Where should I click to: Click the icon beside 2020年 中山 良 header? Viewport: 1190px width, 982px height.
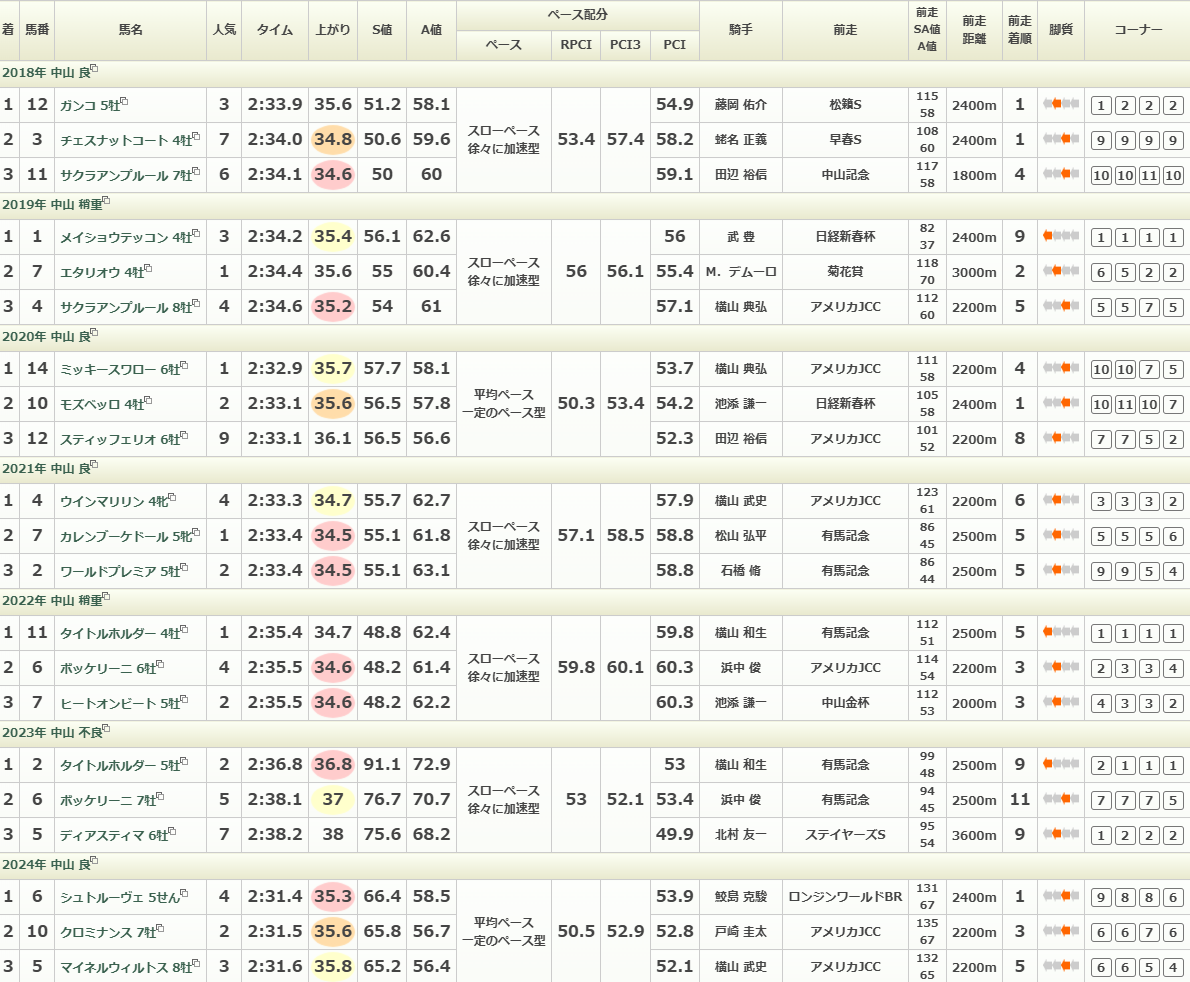[x=94, y=334]
